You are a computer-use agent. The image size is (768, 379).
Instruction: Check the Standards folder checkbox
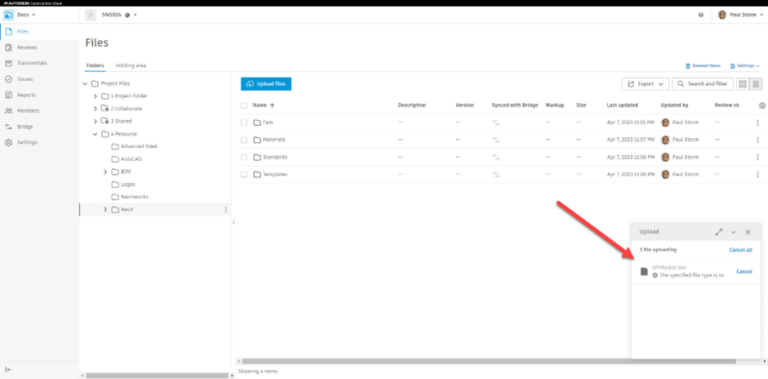point(244,157)
